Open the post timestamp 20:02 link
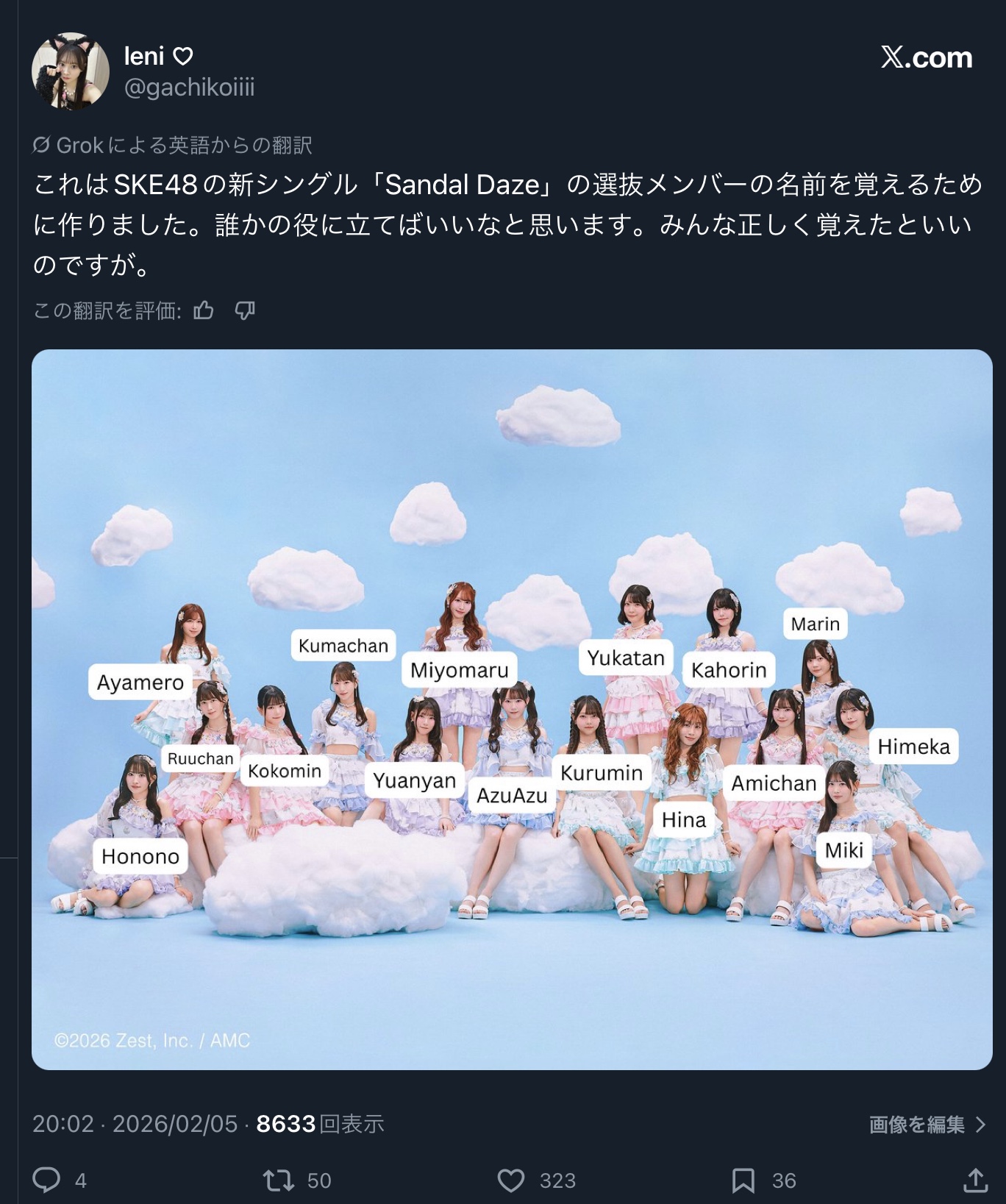 (x=63, y=1124)
